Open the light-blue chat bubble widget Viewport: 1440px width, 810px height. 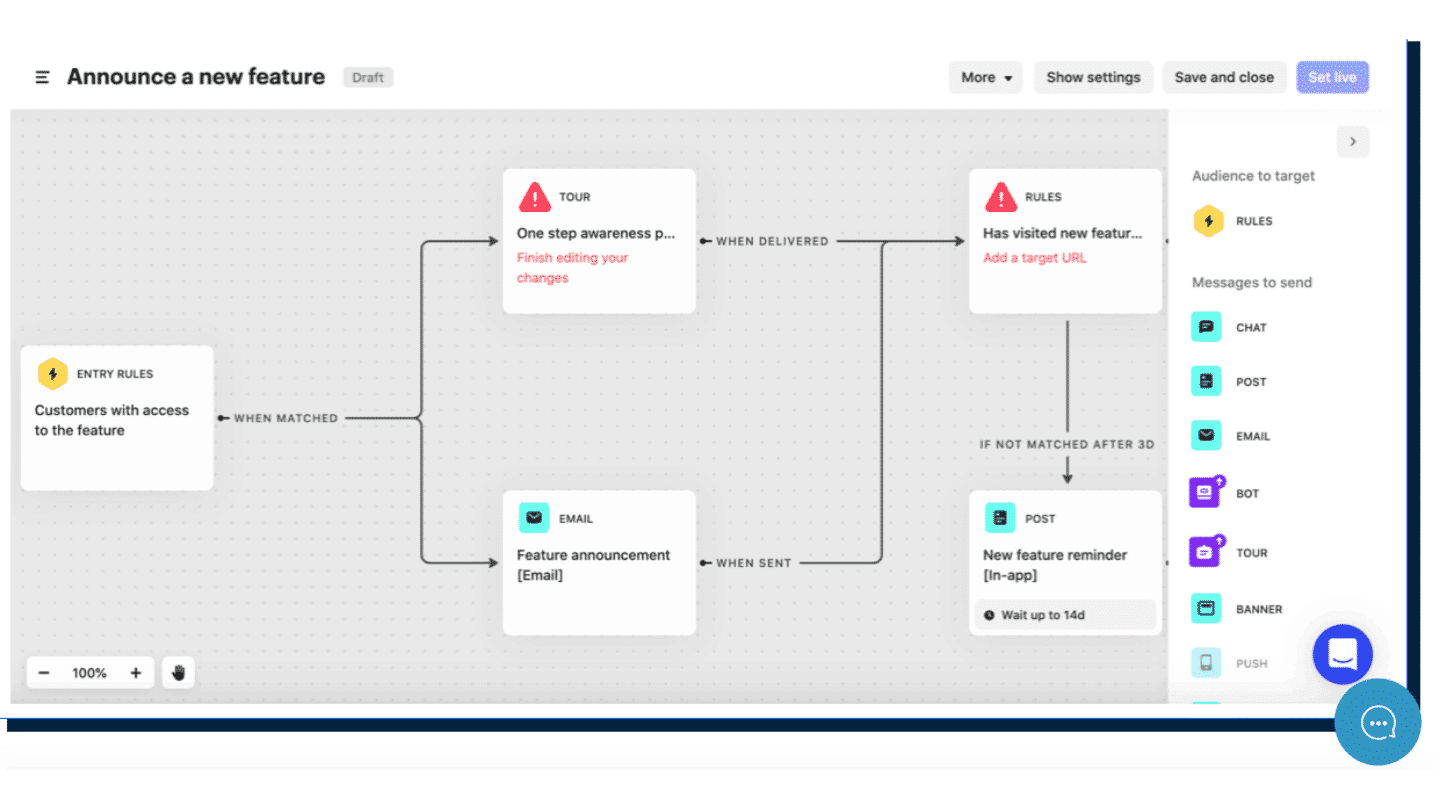(1378, 722)
